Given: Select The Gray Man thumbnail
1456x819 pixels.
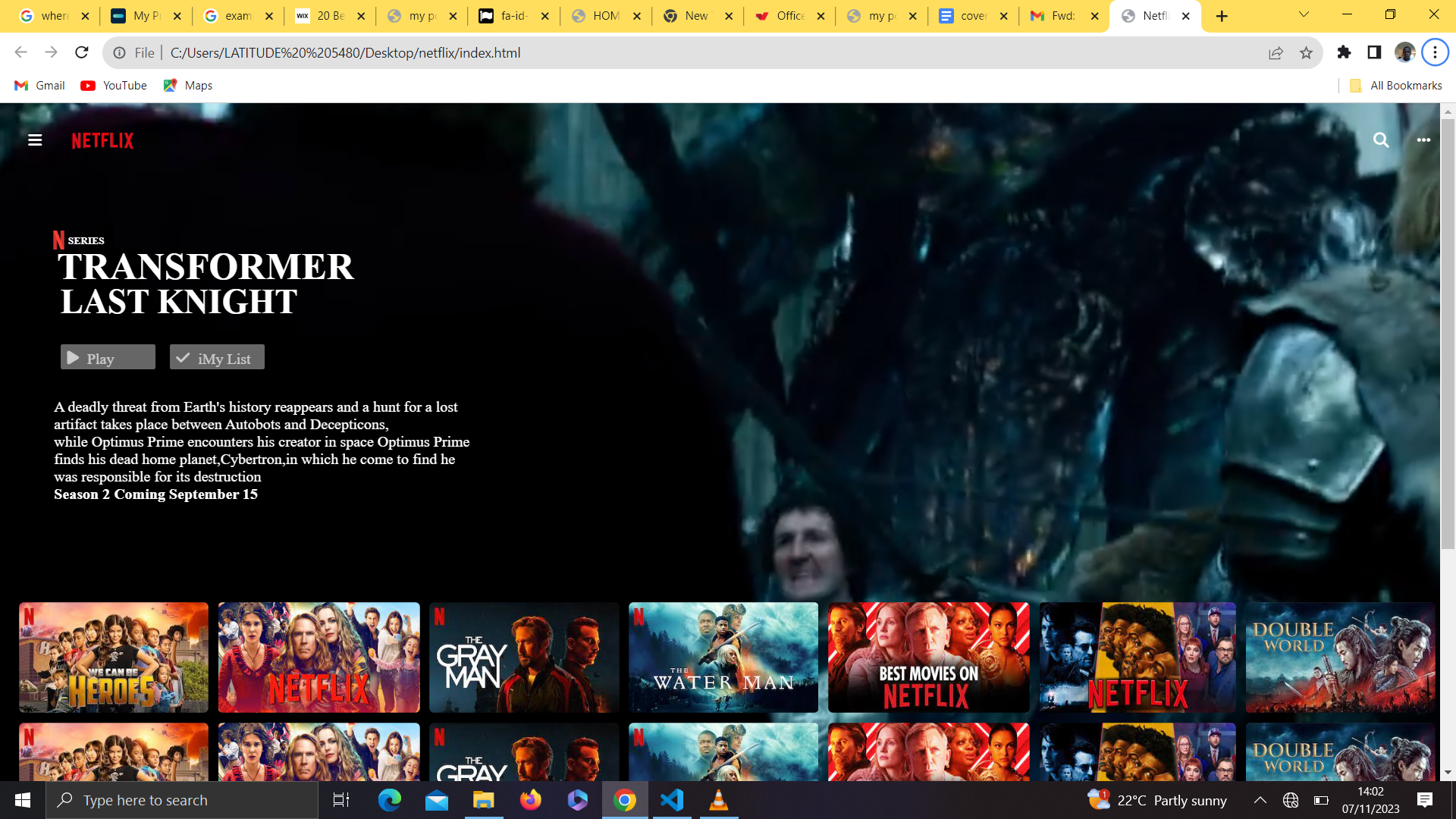Looking at the screenshot, I should pyautogui.click(x=524, y=657).
